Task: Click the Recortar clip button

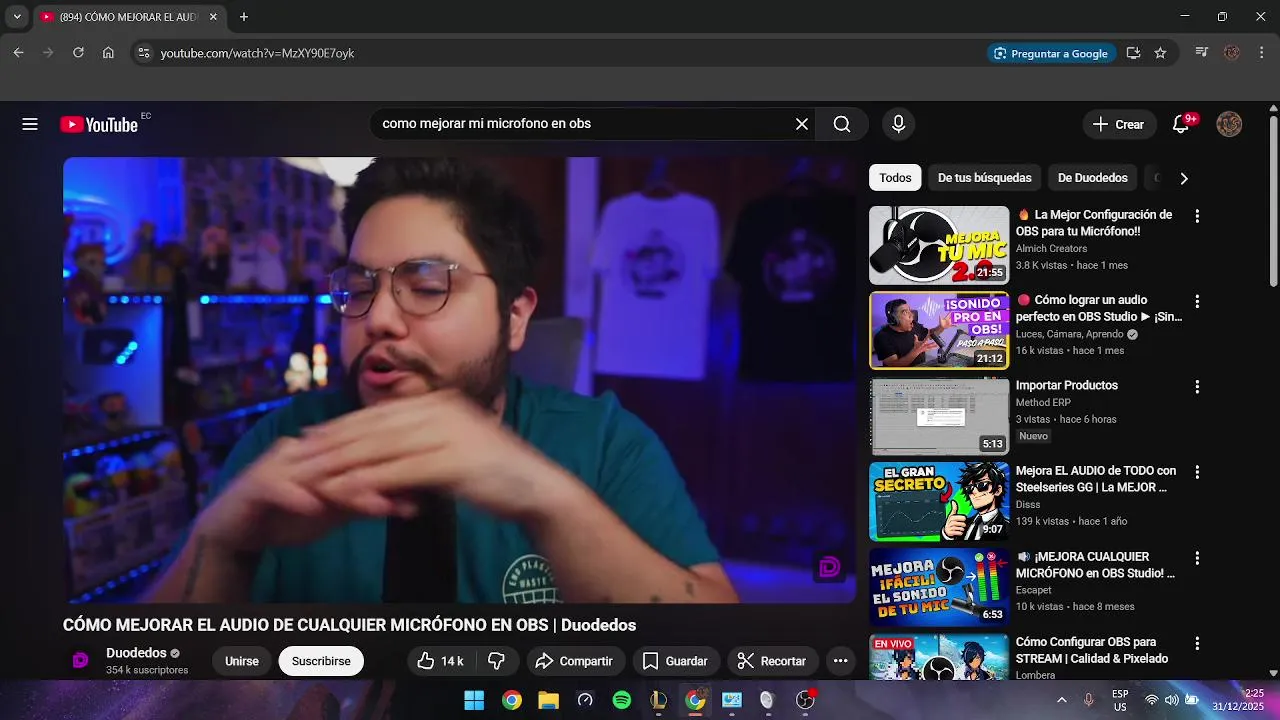Action: (x=772, y=661)
